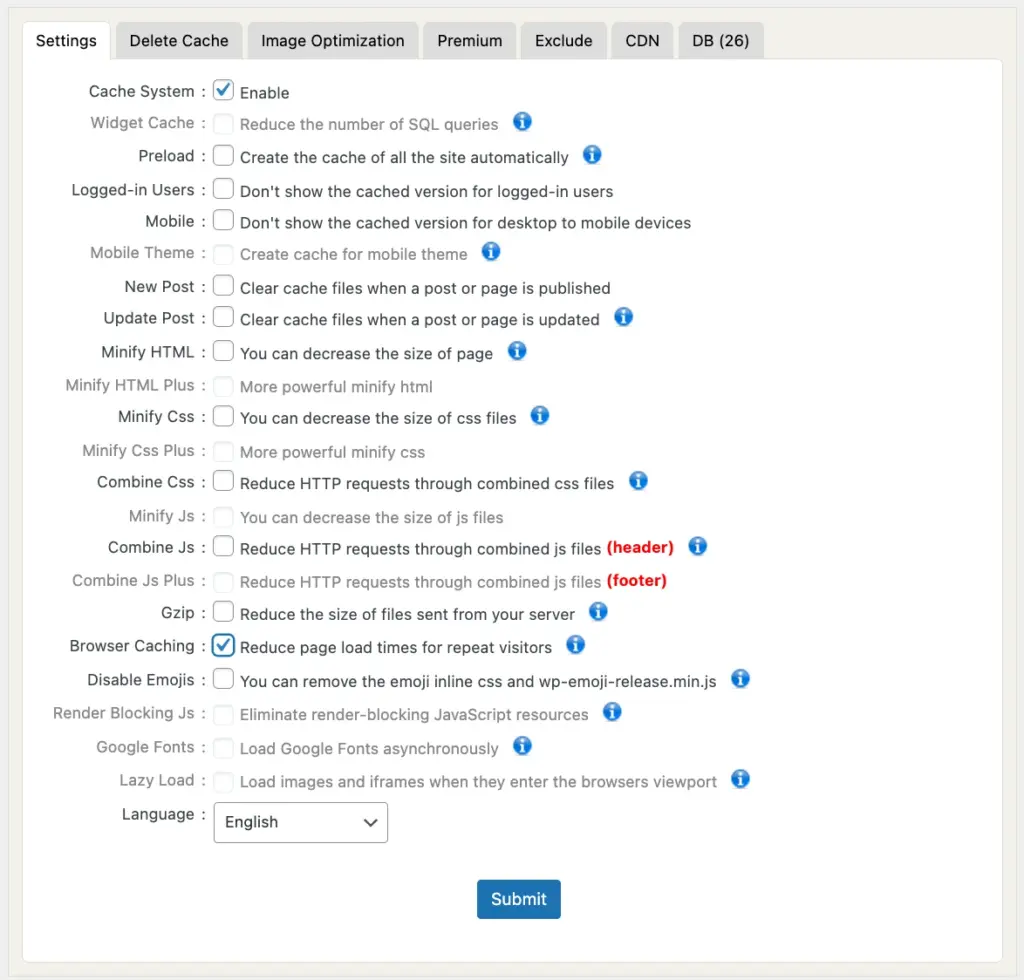Open info icon beside Preload option
1024x980 pixels.
(x=592, y=155)
